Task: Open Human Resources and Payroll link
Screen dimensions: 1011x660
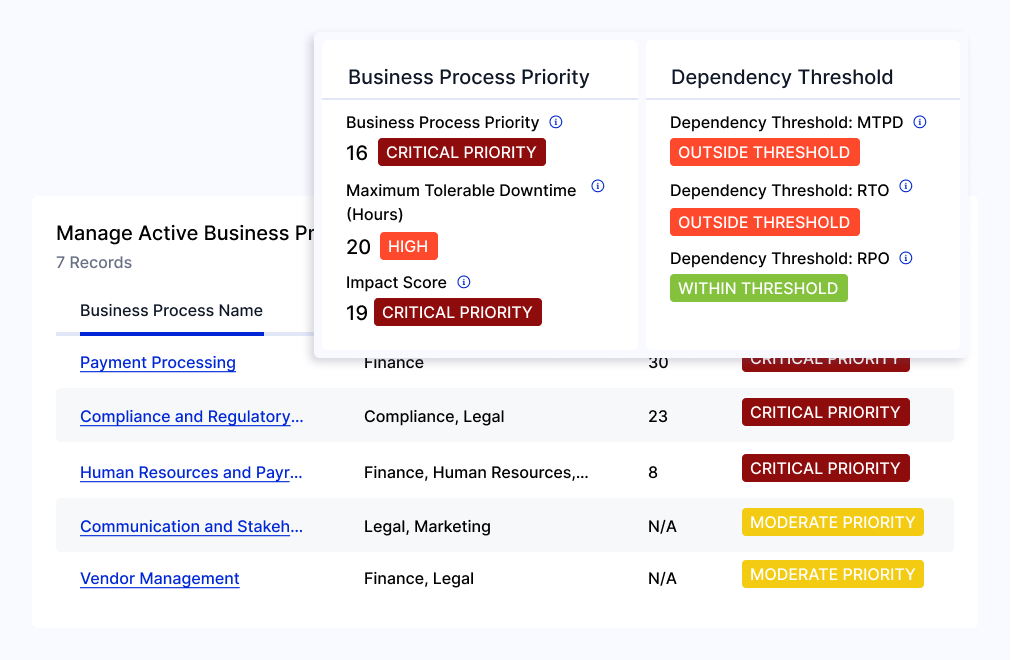Action: click(x=191, y=472)
